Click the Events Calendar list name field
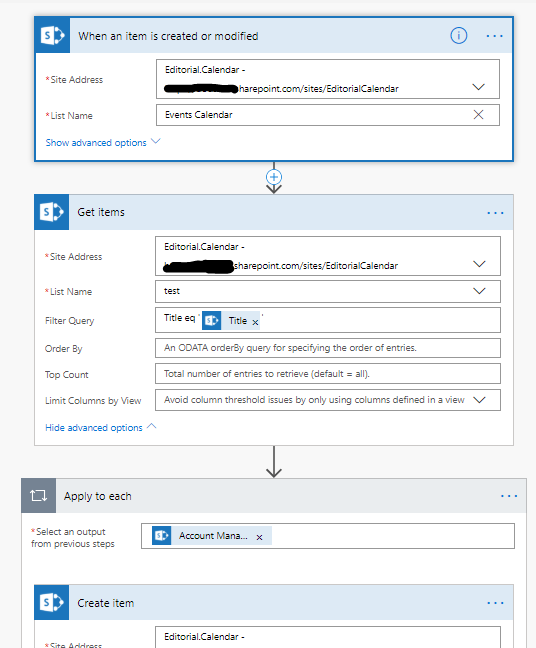This screenshot has width=536, height=648. pyautogui.click(x=328, y=115)
